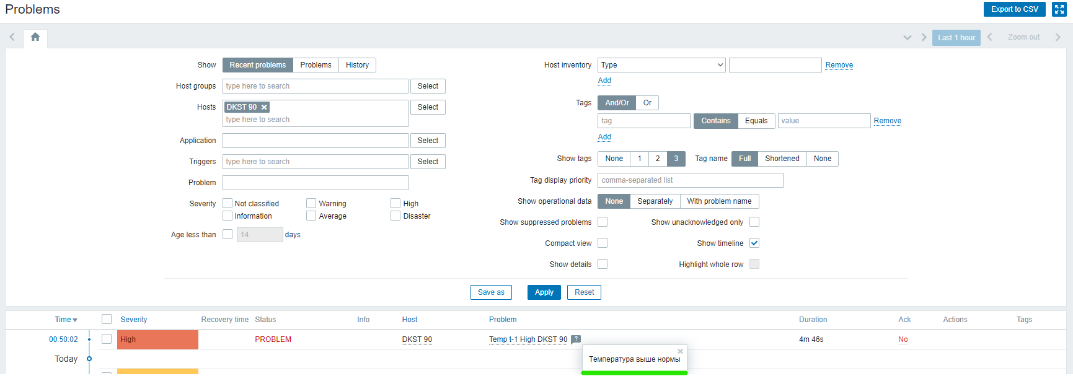Check Show unacknowledged only

[754, 222]
